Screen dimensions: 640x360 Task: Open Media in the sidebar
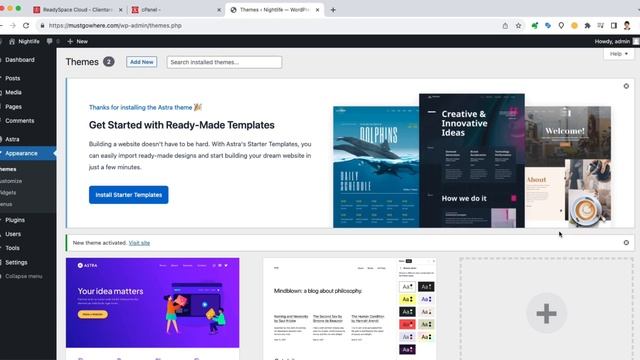coord(13,92)
